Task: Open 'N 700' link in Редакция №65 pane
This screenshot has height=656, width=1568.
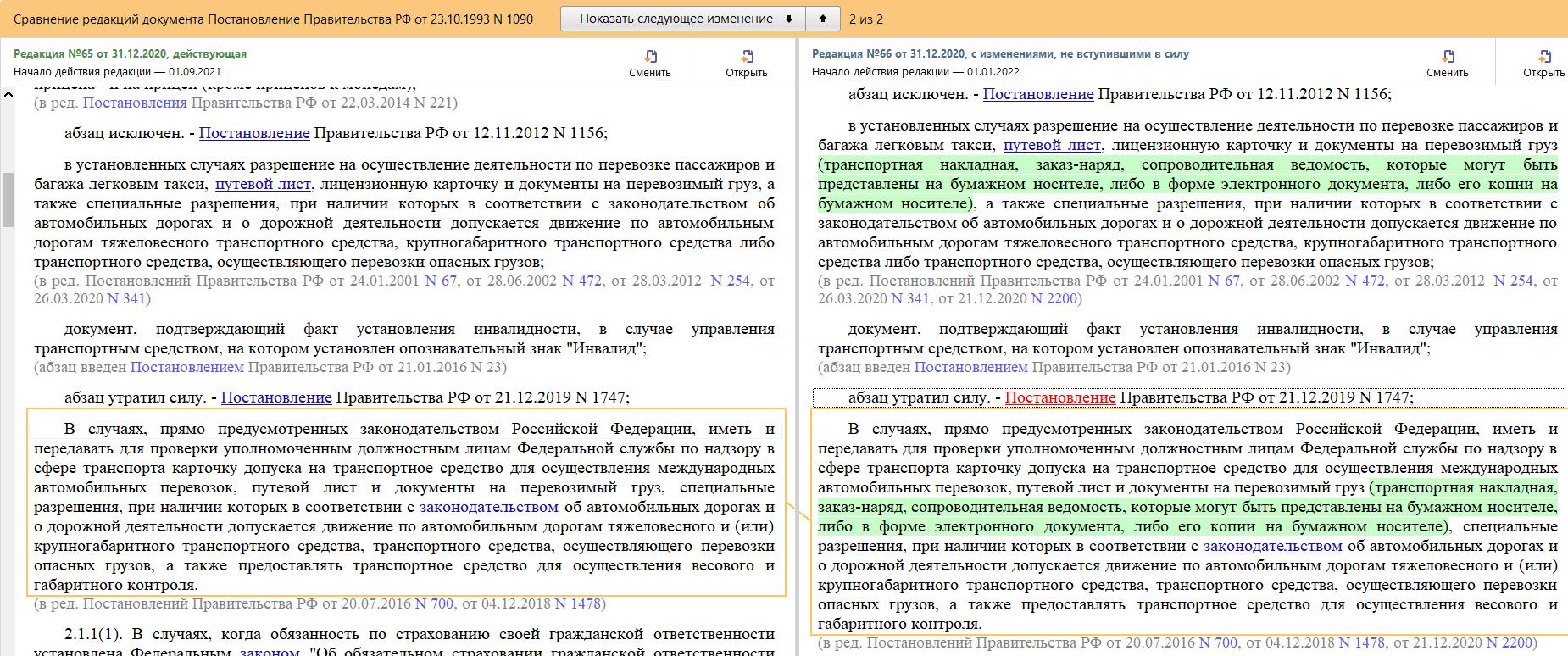Action: pos(434,603)
